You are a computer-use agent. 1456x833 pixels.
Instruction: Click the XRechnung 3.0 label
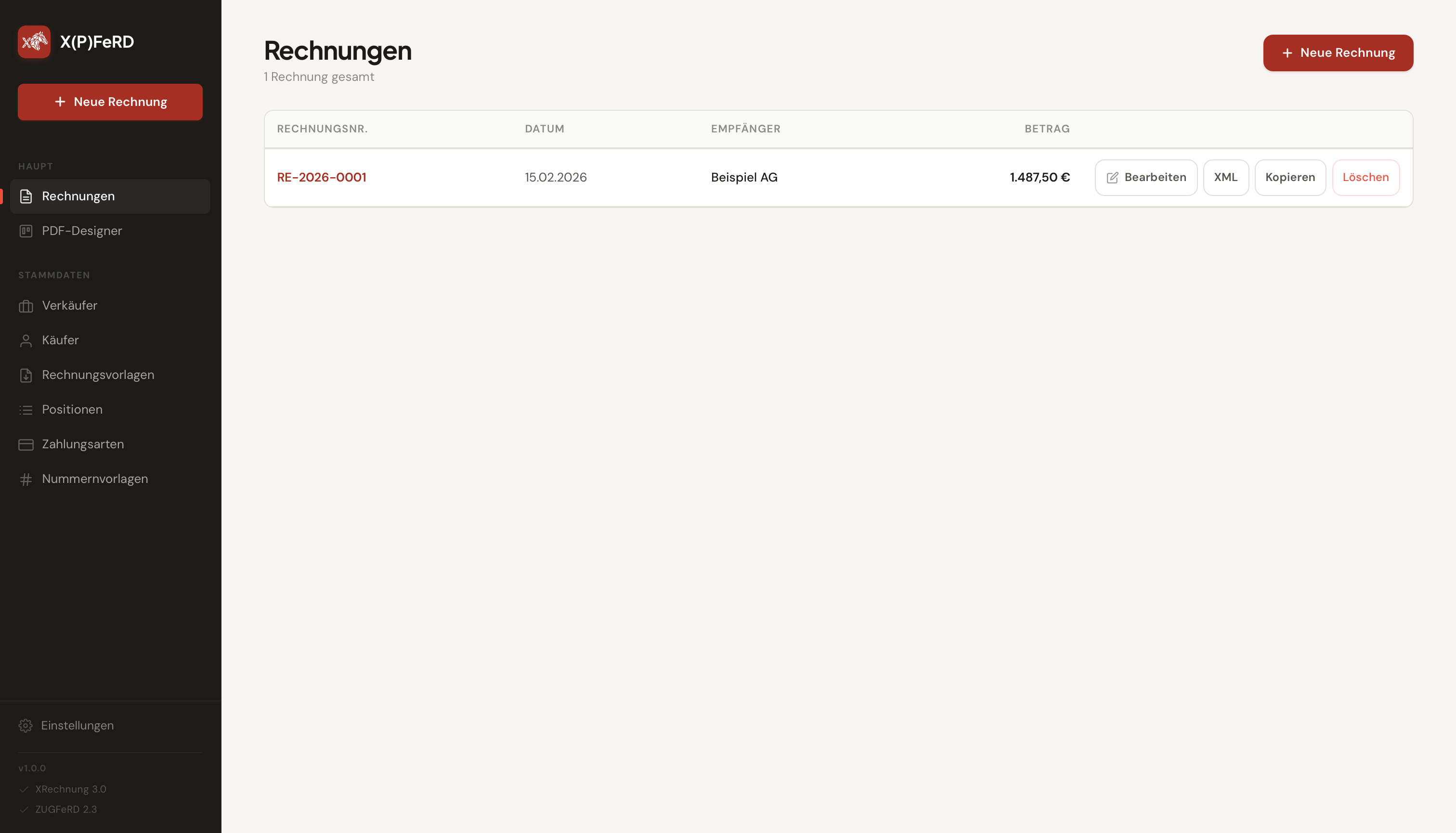tap(70, 790)
